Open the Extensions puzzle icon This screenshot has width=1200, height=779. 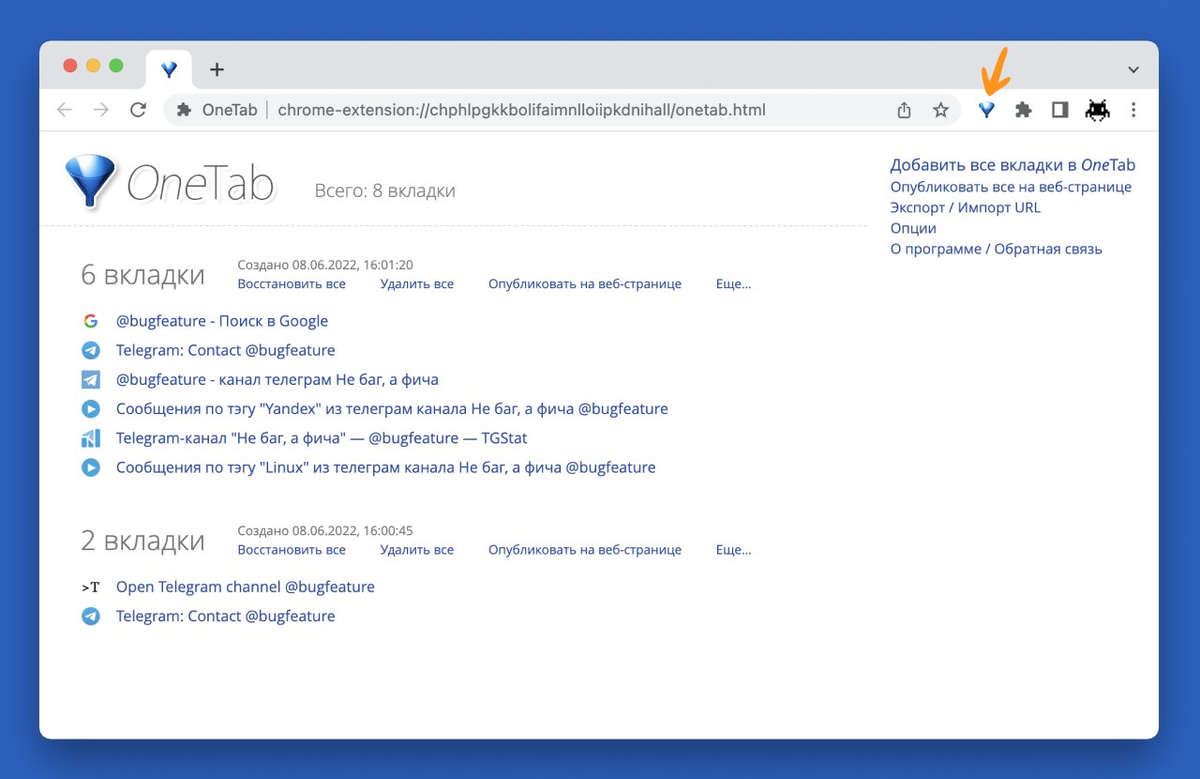(1023, 110)
